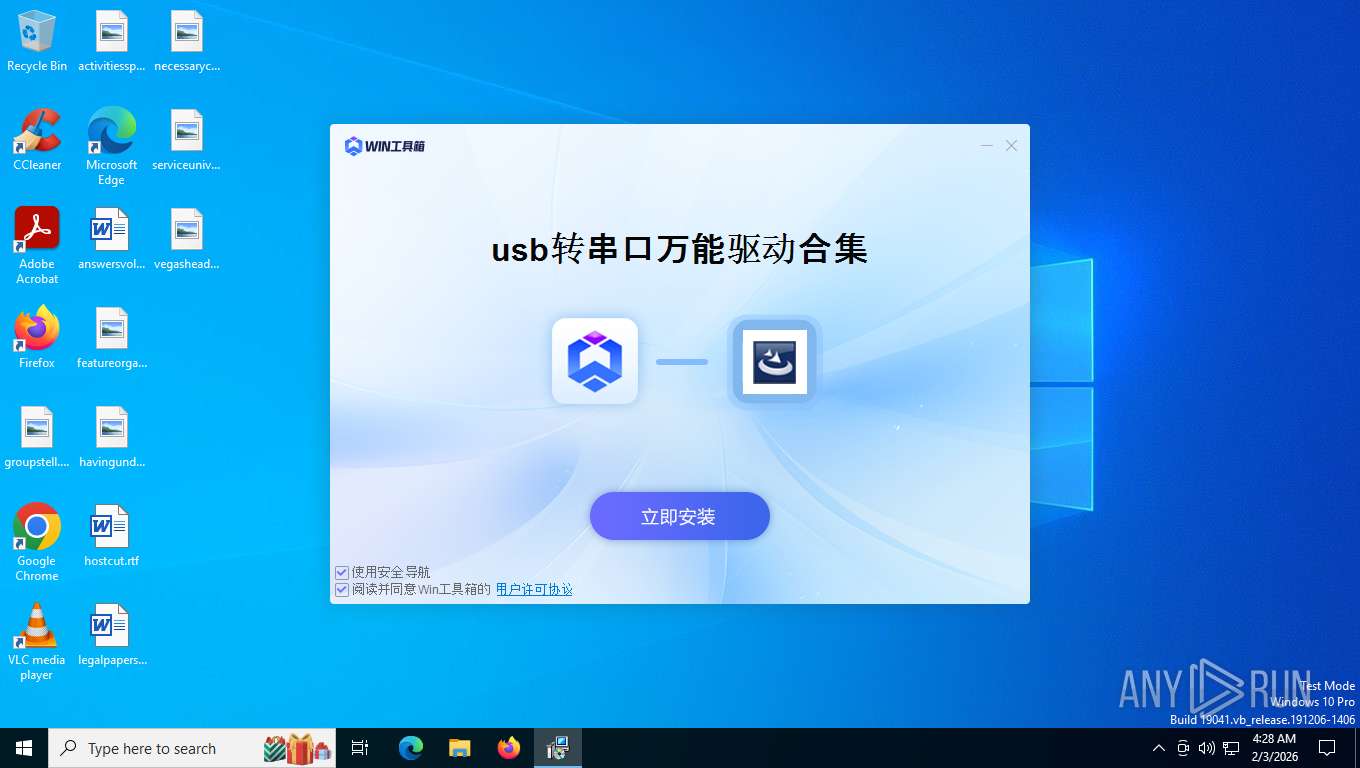Select the CCleaner desktop shortcut

coord(37,141)
